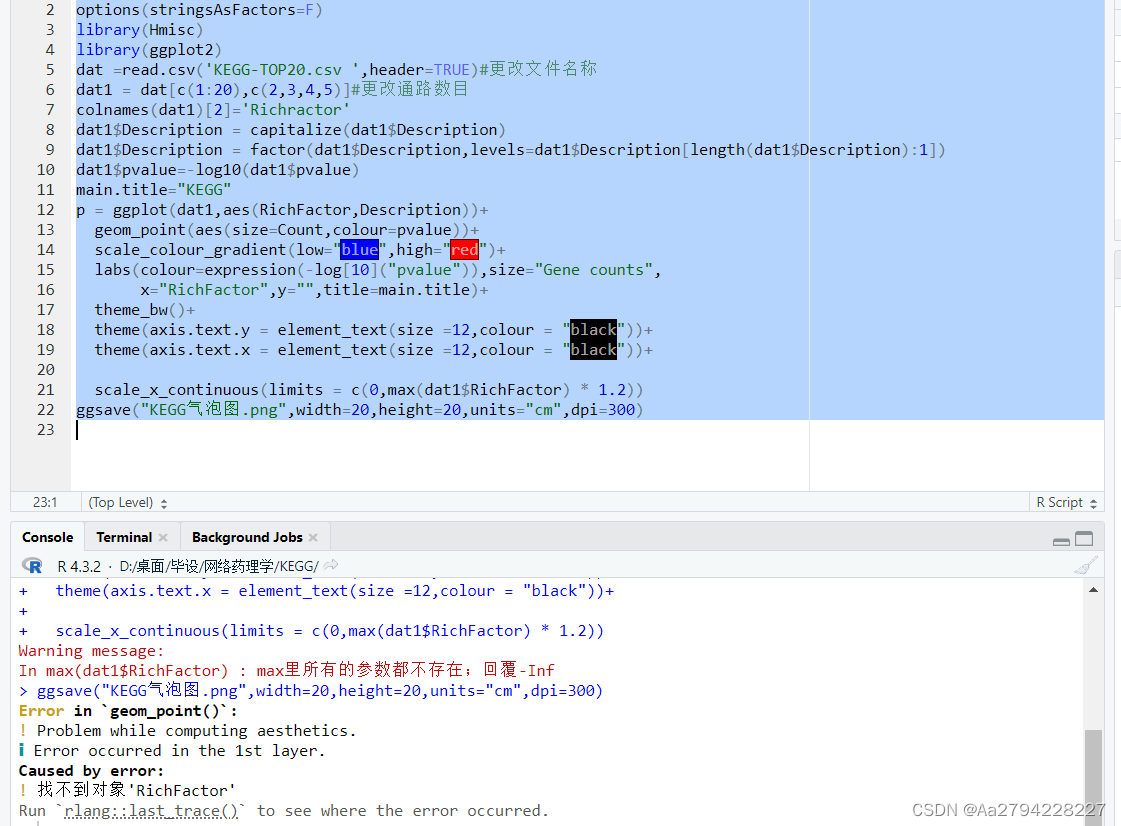Click line number 22 in the editor gutter
Viewport: 1121px width, 826px height.
coord(45,409)
